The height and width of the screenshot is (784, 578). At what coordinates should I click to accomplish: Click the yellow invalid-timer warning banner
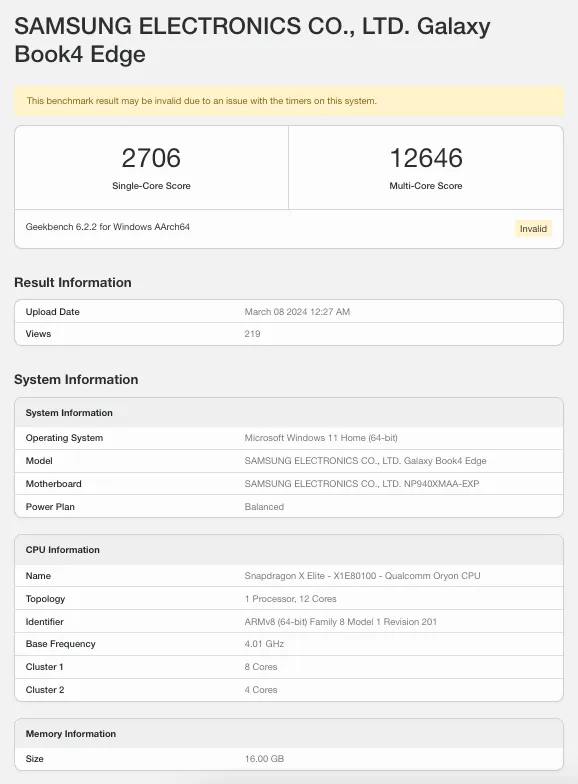289,101
